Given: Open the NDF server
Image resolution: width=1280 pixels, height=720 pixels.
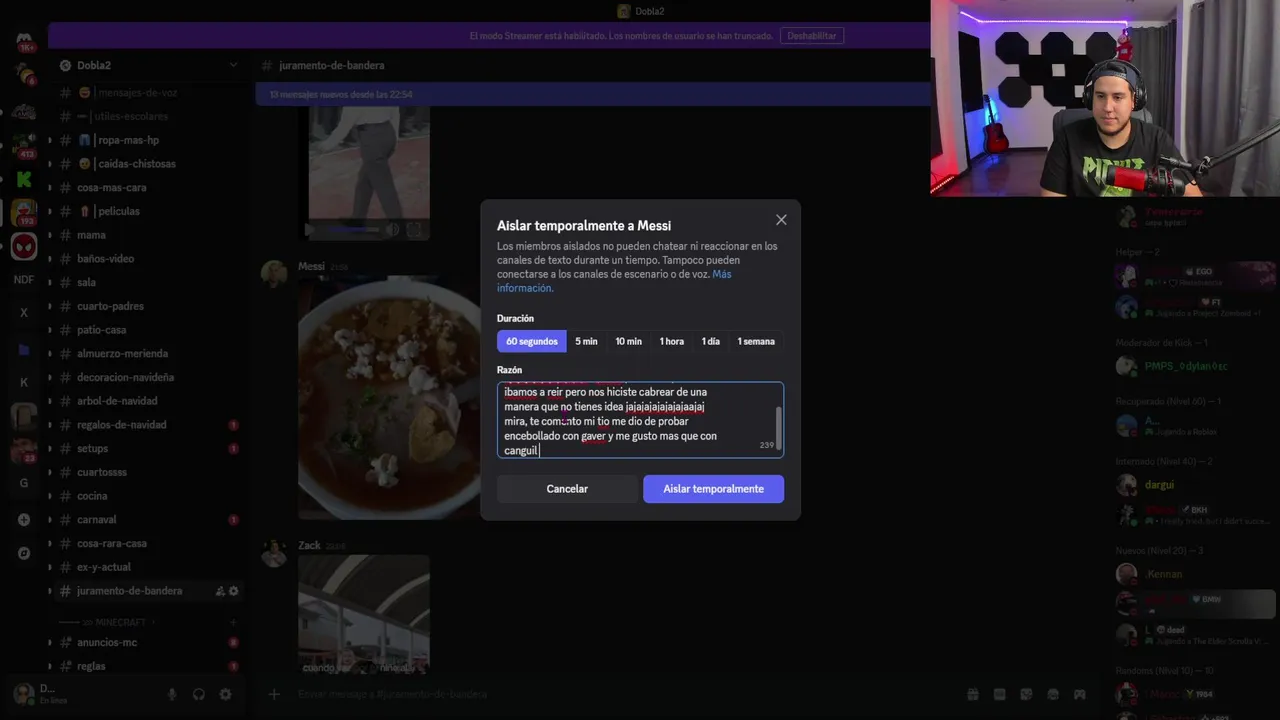Looking at the screenshot, I should tap(24, 280).
